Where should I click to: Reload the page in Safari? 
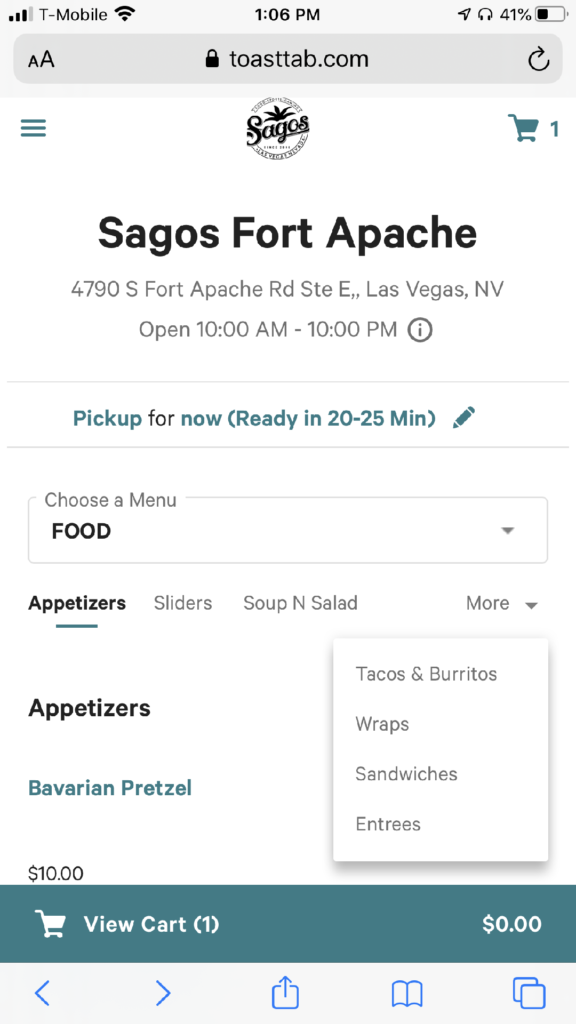click(538, 60)
